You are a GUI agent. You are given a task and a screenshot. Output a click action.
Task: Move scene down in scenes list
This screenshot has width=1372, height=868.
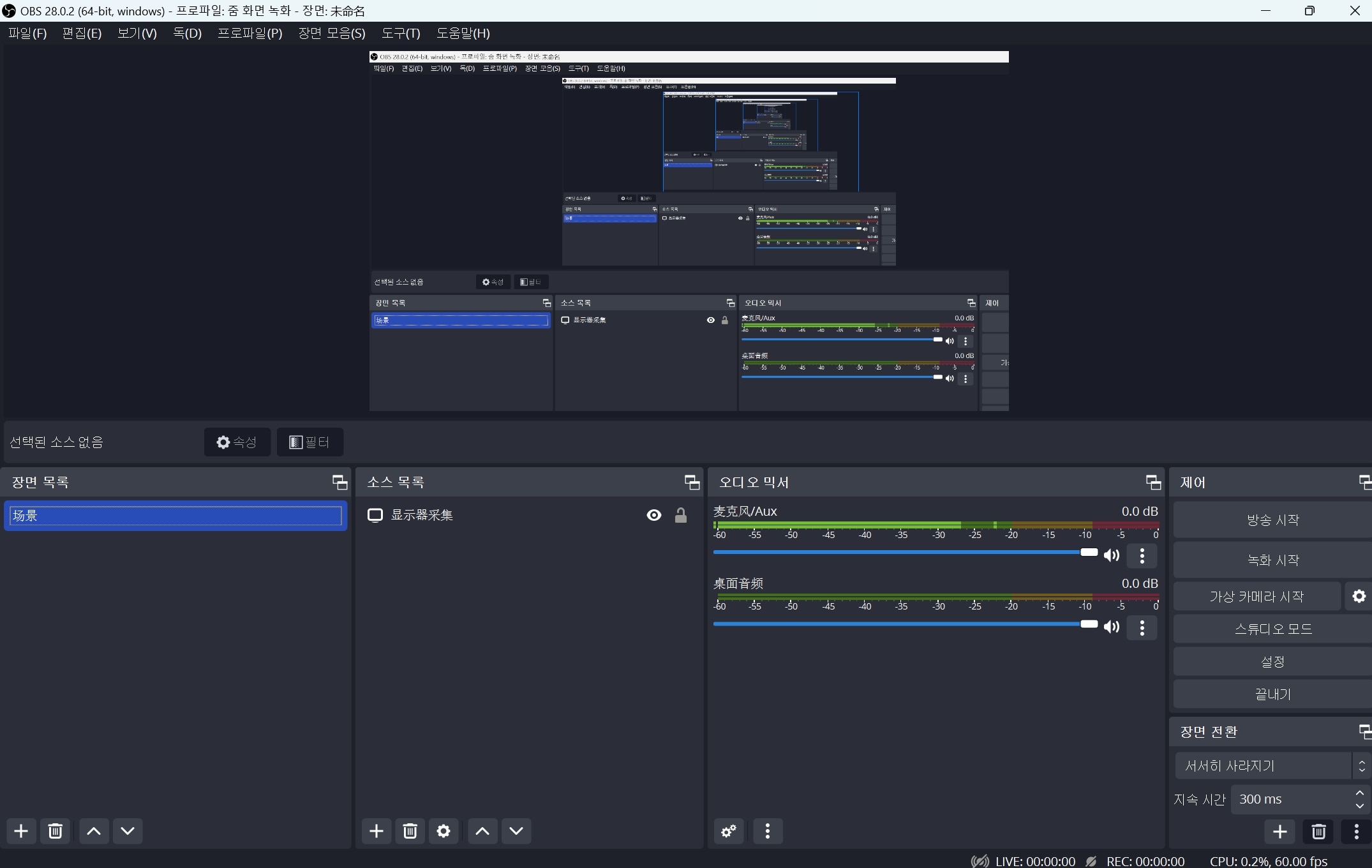coord(128,831)
